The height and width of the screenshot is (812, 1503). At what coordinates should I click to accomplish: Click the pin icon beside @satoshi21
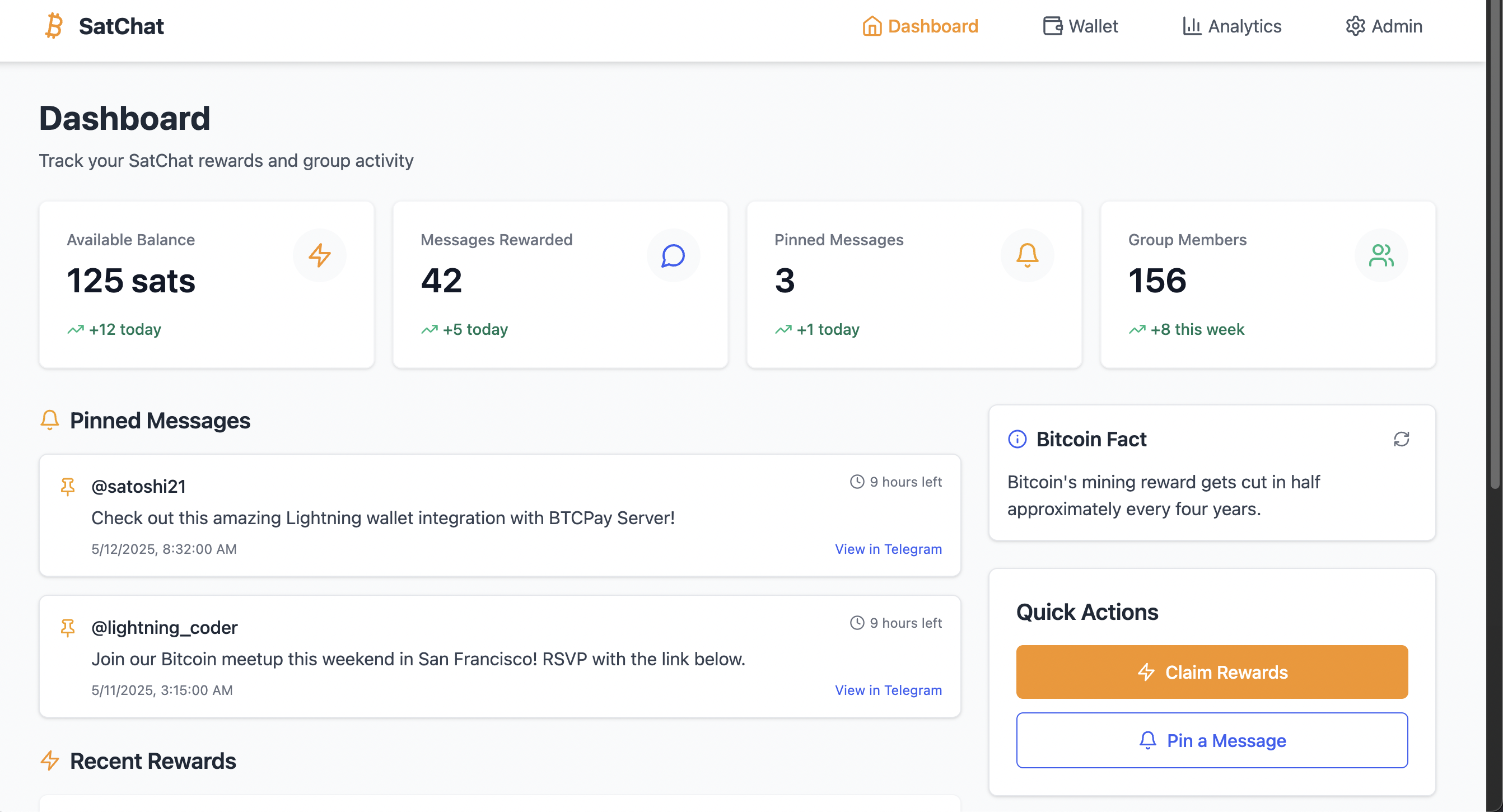point(68,486)
